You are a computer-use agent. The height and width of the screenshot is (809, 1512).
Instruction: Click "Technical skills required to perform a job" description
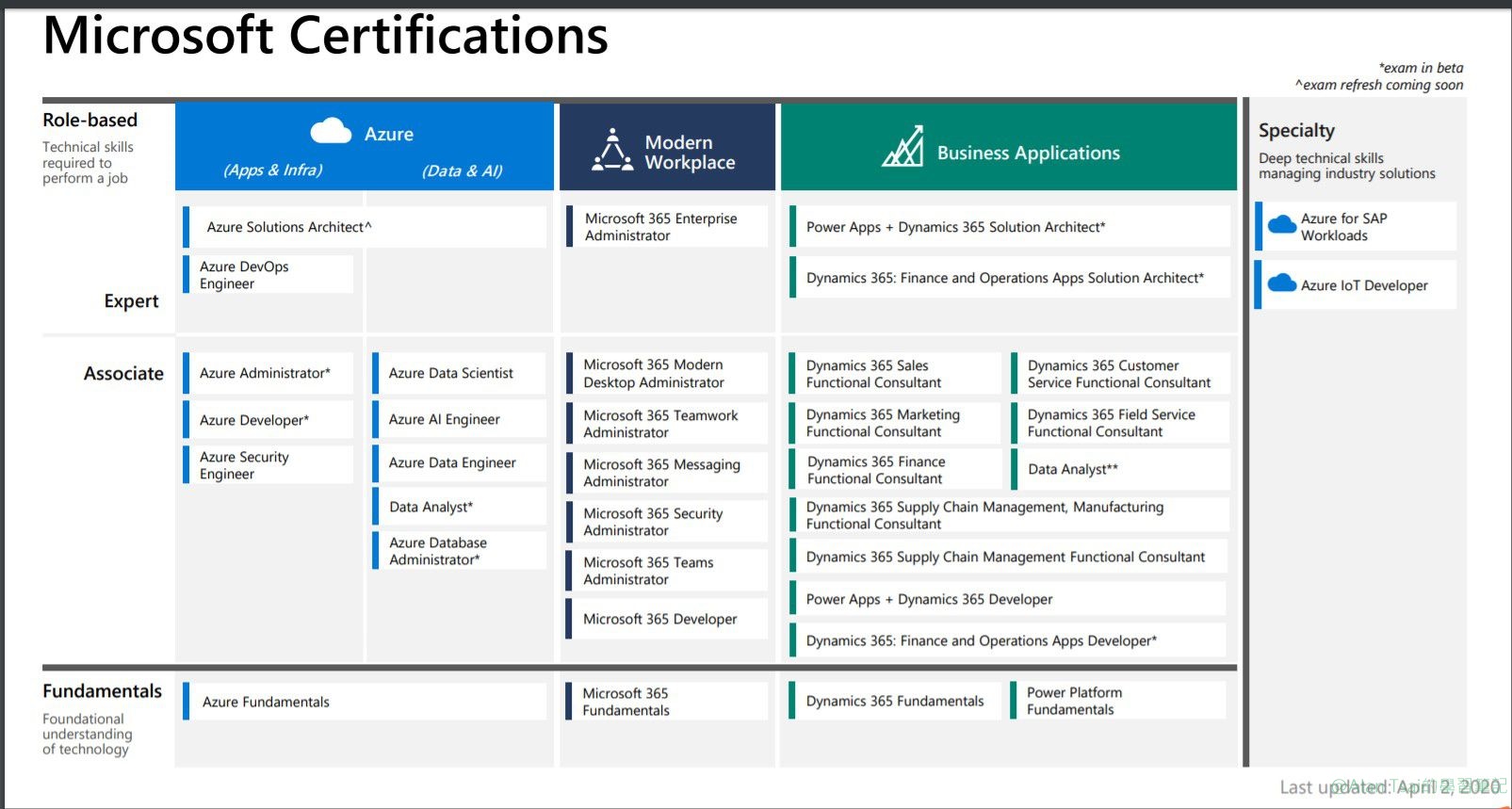click(x=88, y=162)
